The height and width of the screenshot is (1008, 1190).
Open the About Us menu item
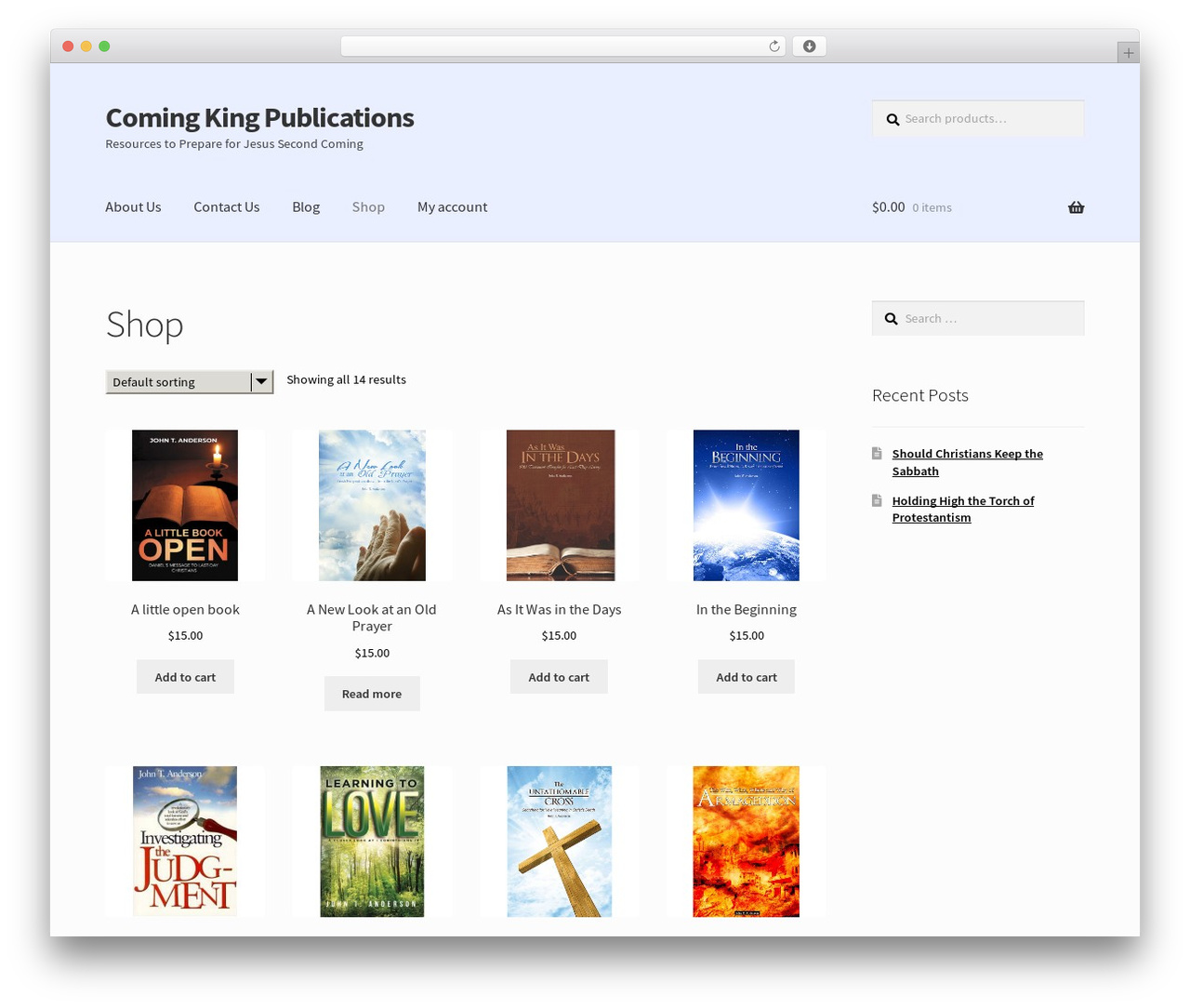pos(133,207)
